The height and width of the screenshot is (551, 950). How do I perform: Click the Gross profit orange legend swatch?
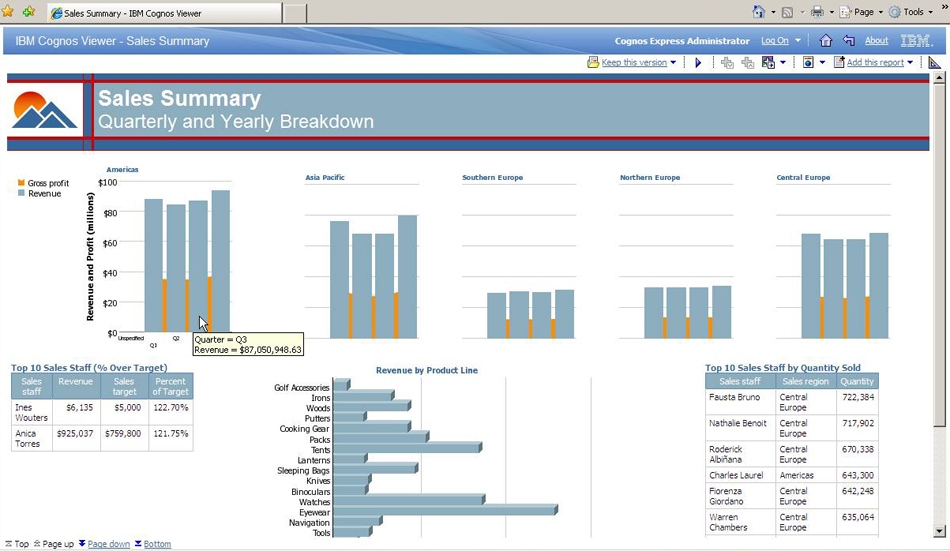[21, 182]
